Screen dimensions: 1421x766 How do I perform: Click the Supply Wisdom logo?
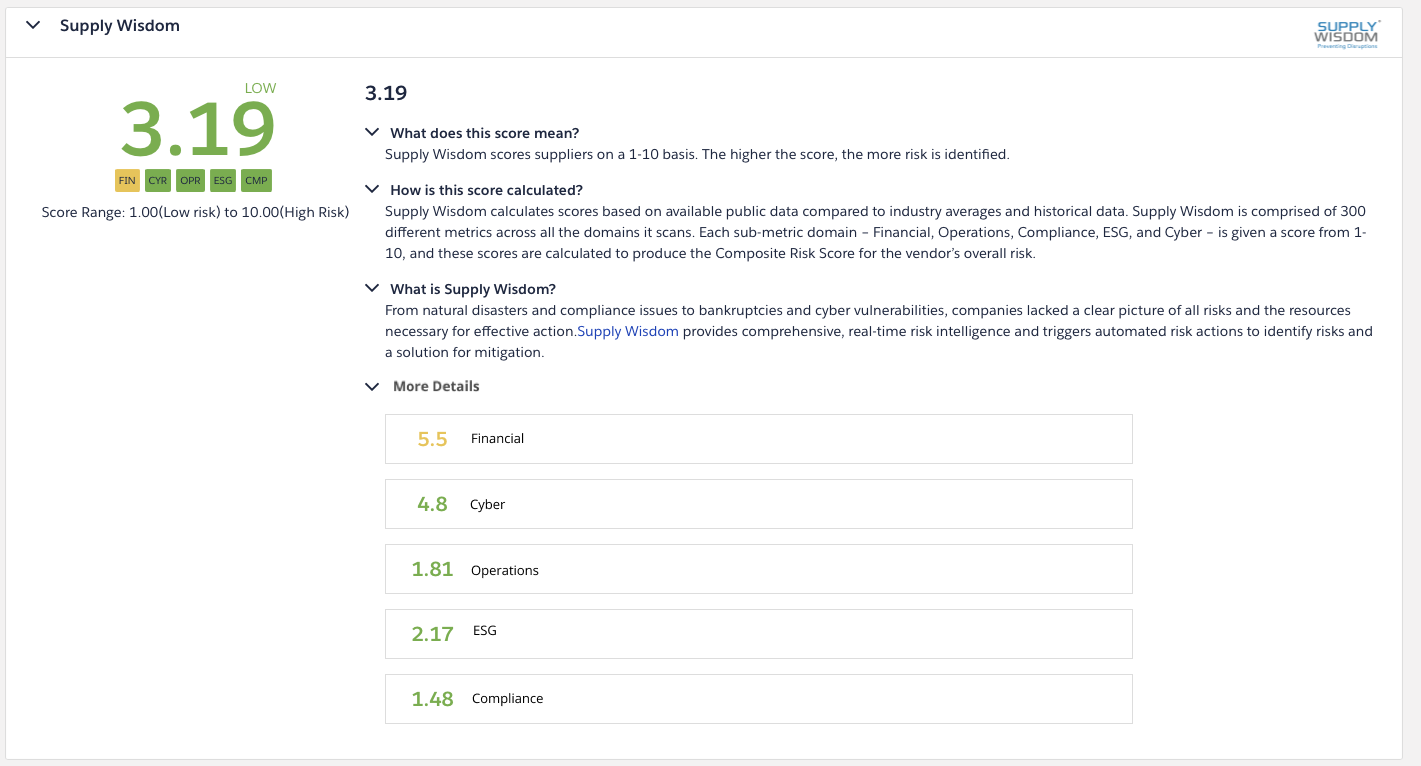[x=1347, y=33]
